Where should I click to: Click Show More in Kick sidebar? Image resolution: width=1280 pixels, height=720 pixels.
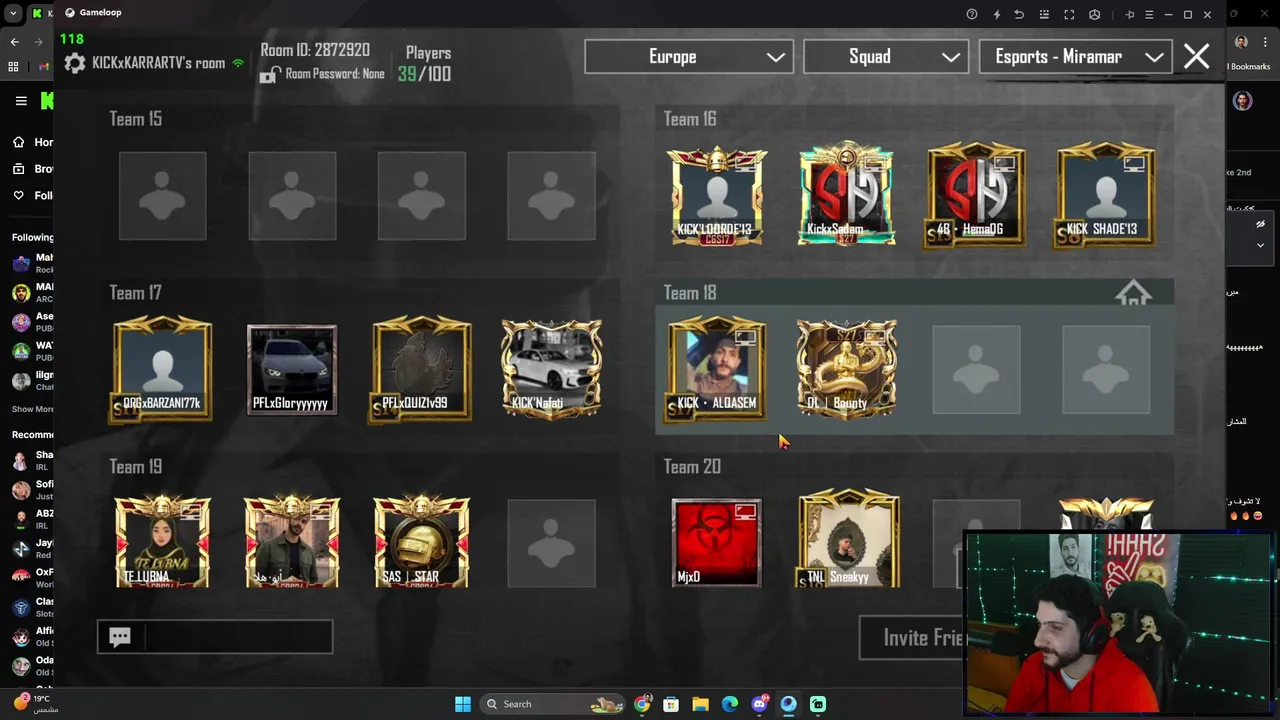point(33,409)
